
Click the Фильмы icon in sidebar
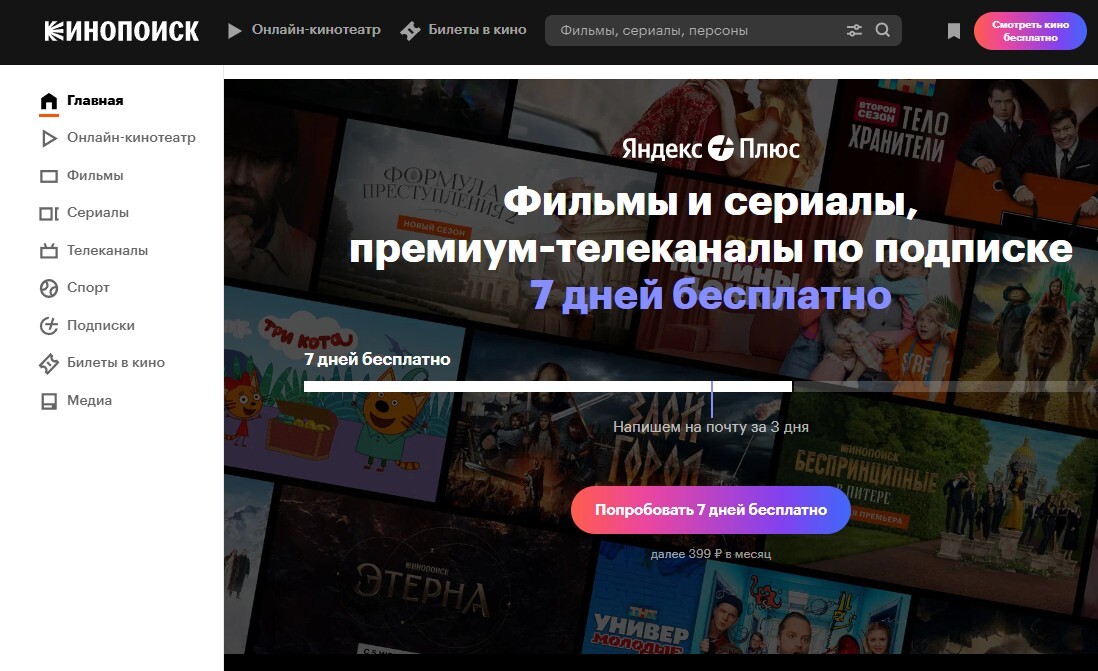pyautogui.click(x=48, y=176)
